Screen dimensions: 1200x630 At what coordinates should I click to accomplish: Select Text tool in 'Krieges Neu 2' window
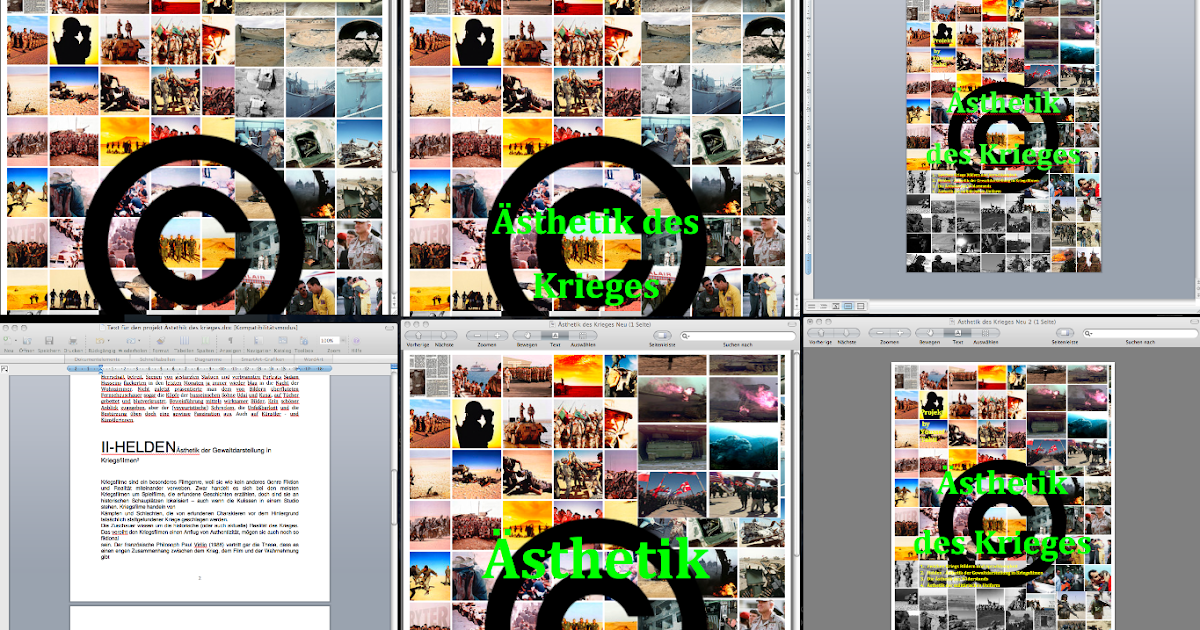958,332
